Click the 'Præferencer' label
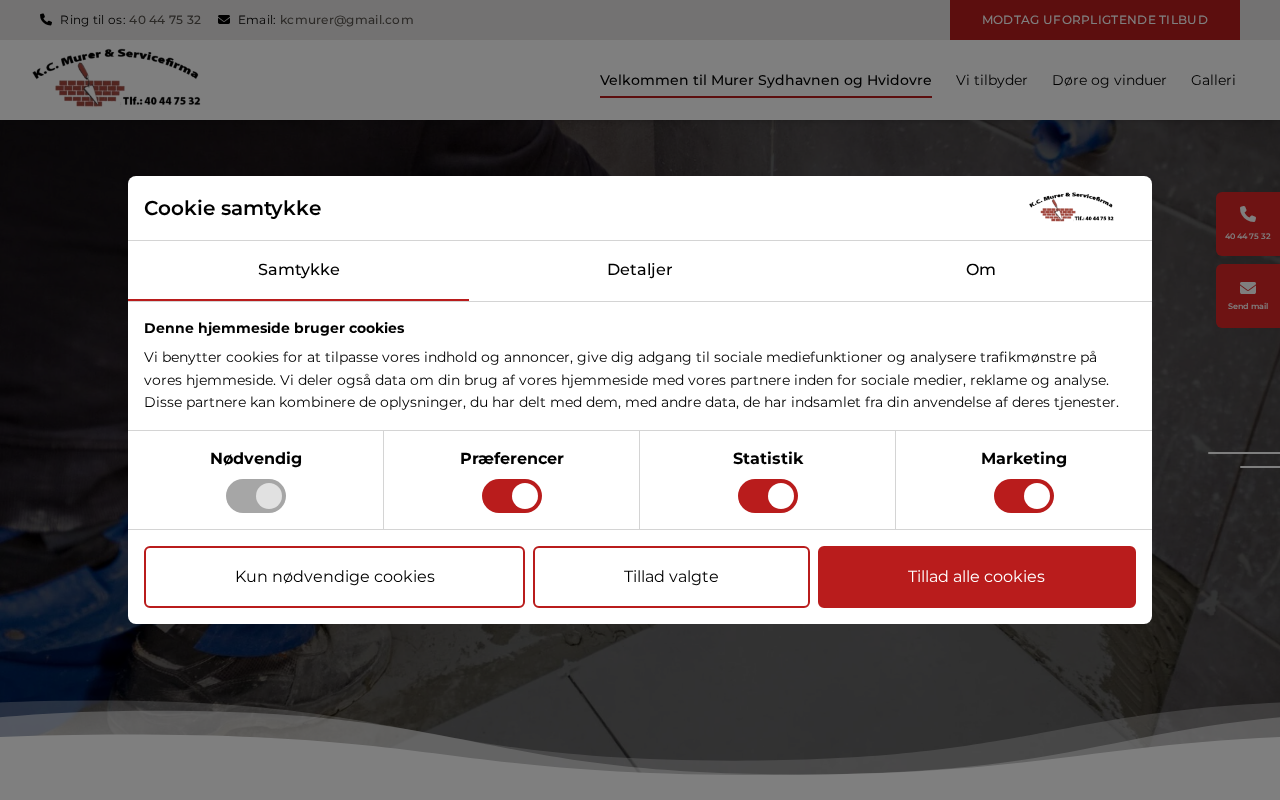This screenshot has height=800, width=1280. [x=512, y=459]
